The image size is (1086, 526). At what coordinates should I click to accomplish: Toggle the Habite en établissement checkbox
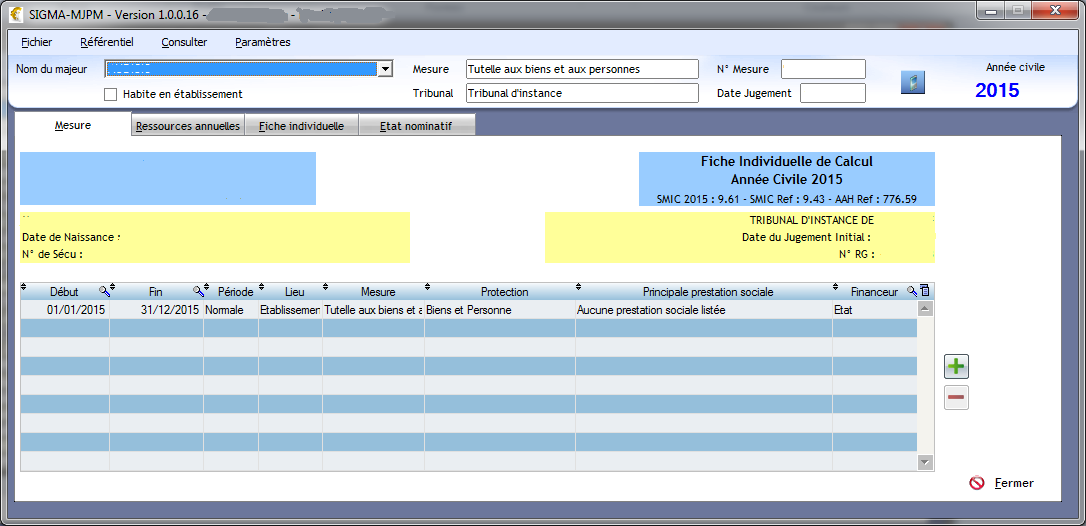[112, 94]
